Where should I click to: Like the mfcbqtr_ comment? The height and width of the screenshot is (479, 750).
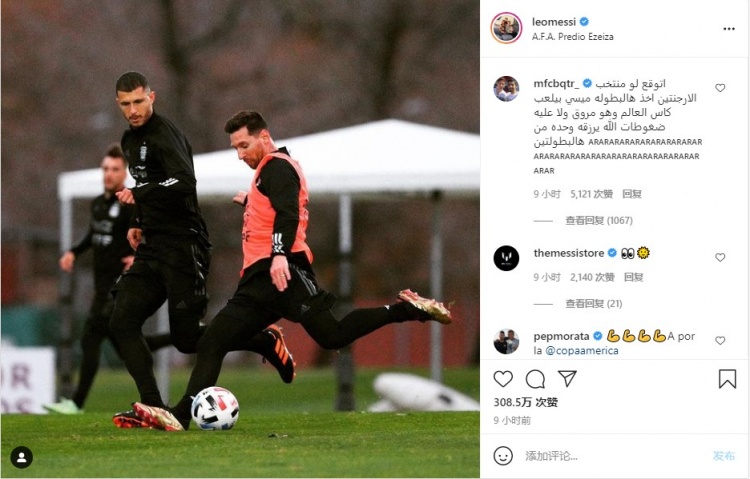point(720,88)
